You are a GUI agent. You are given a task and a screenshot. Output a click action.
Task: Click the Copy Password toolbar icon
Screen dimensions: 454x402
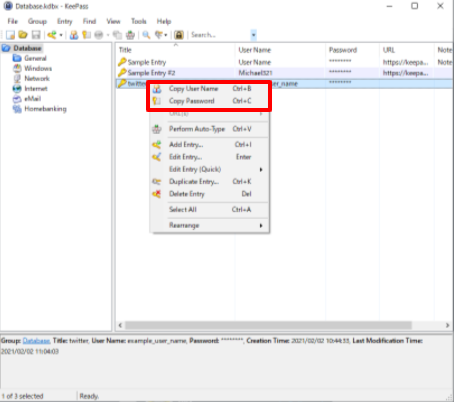(86, 35)
